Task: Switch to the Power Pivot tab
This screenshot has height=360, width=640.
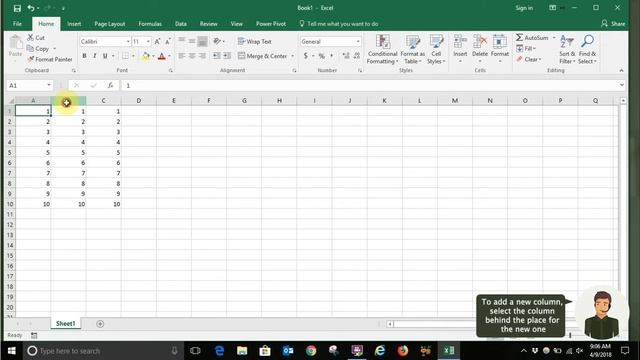Action: [271, 24]
